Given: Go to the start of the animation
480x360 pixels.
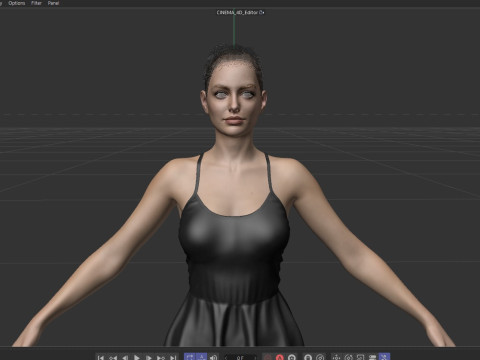Looking at the screenshot, I should (x=101, y=358).
